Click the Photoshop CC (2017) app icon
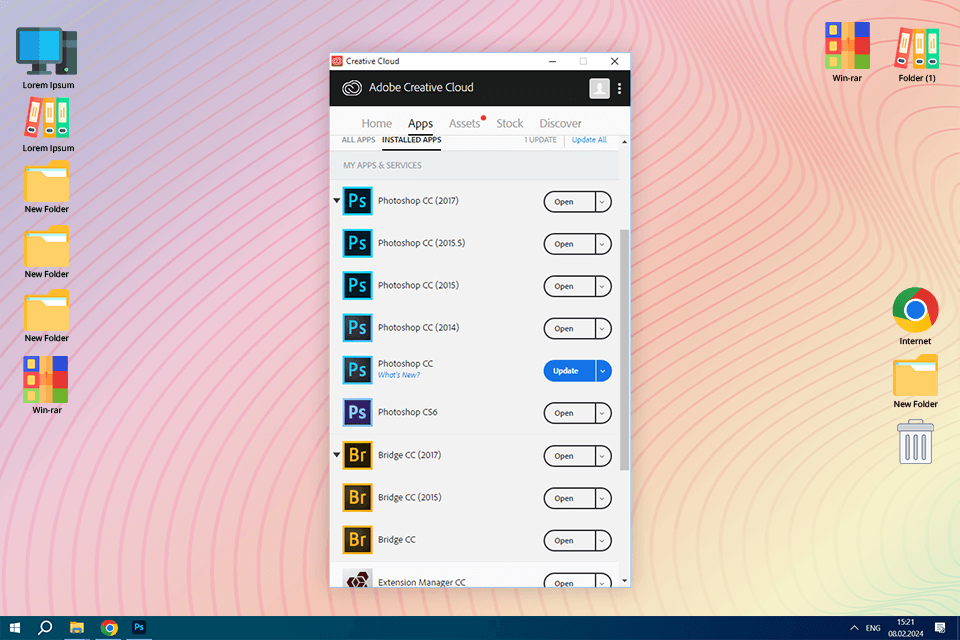Viewport: 960px width, 640px height. pyautogui.click(x=358, y=201)
